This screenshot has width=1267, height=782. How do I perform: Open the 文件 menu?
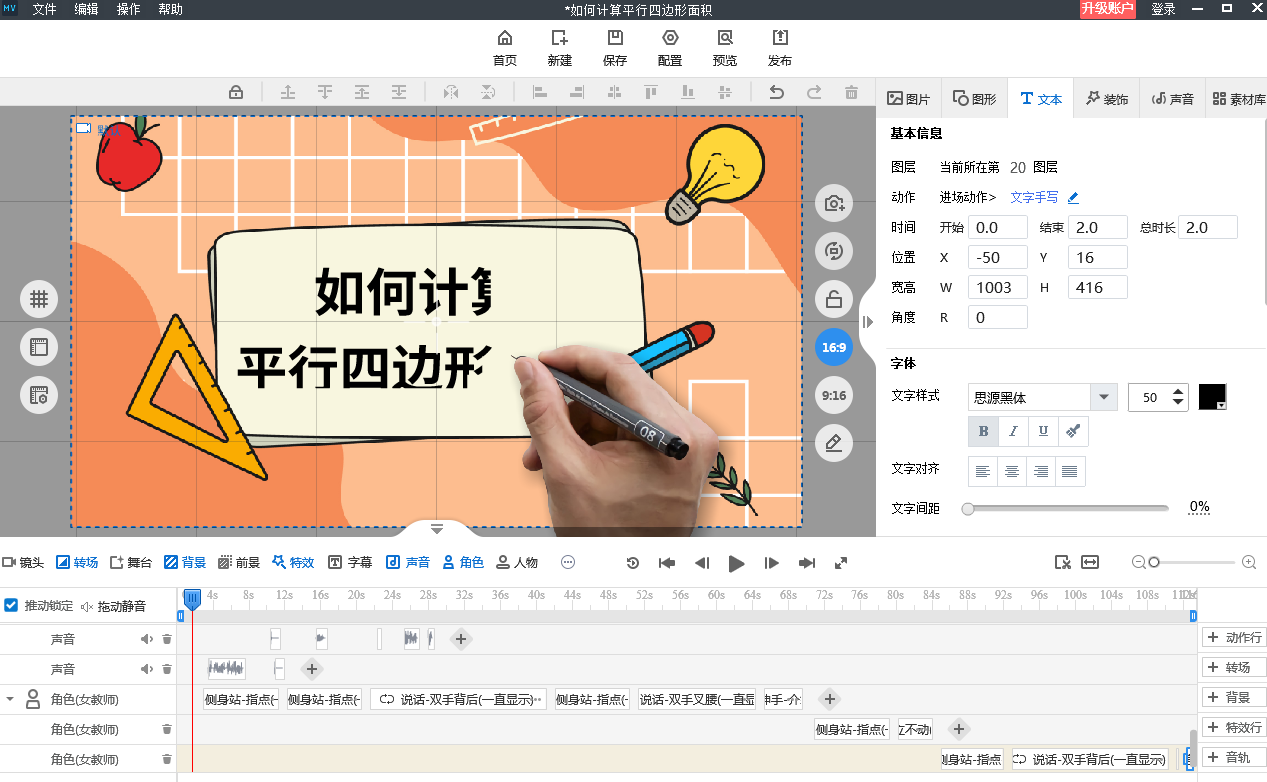pos(45,9)
